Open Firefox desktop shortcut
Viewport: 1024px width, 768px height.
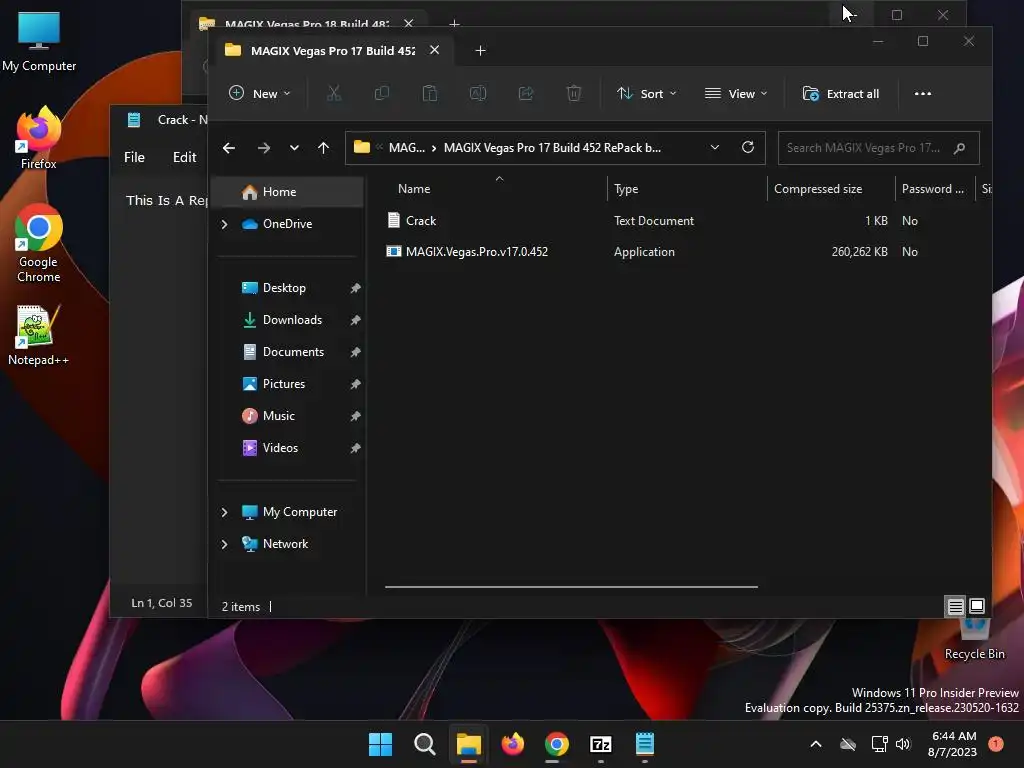click(x=39, y=138)
